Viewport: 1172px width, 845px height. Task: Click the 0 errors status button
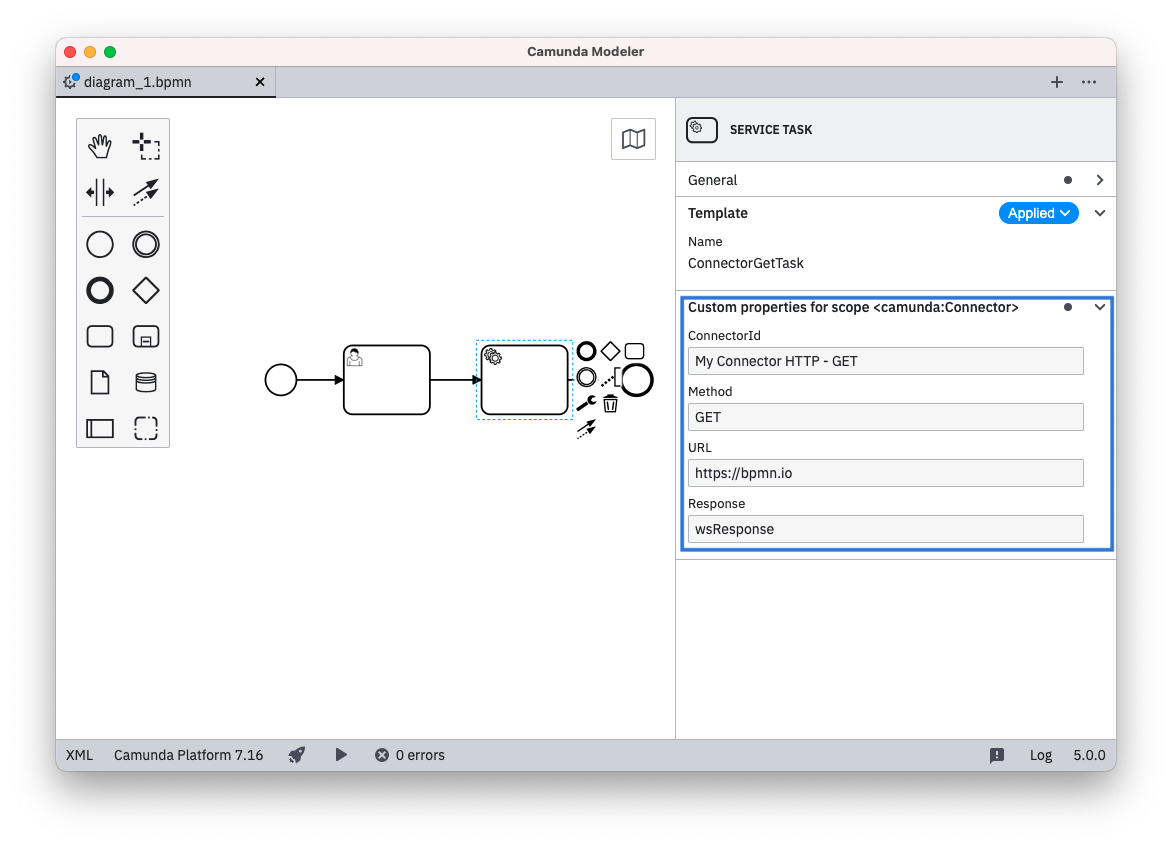click(410, 755)
